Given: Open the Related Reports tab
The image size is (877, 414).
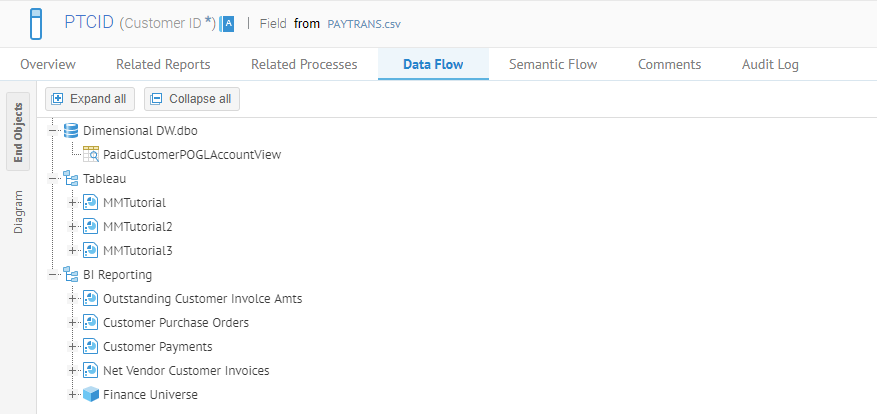Looking at the screenshot, I should click(x=163, y=64).
